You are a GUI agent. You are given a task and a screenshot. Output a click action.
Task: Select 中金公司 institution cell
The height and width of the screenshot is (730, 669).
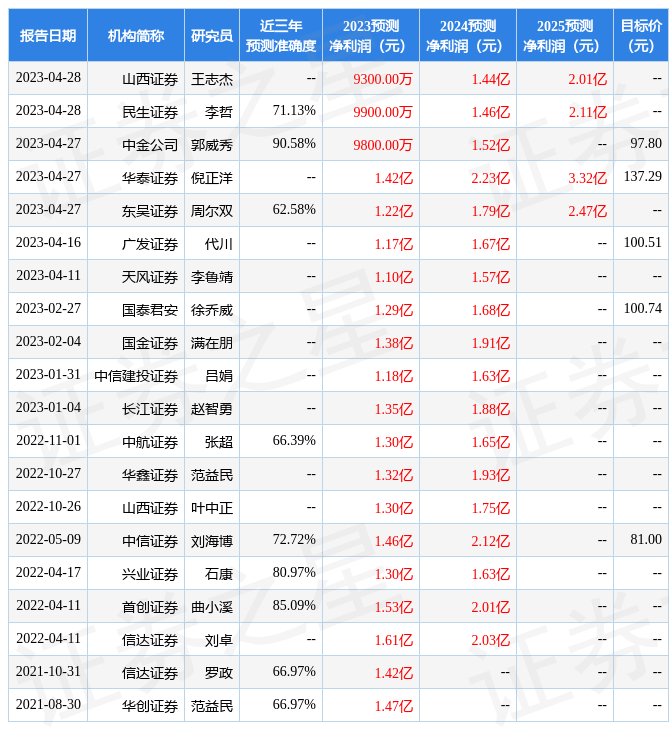tap(135, 145)
